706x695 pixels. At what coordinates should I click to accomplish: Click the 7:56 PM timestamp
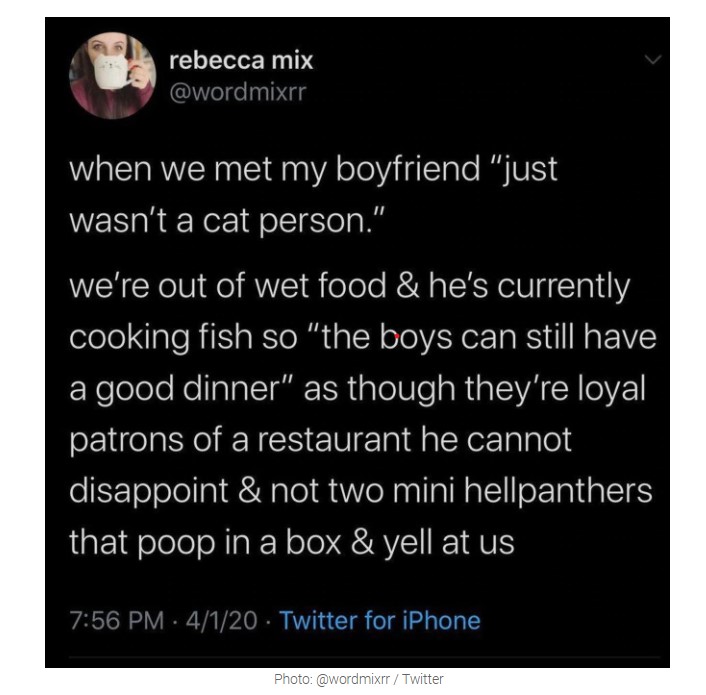117,621
